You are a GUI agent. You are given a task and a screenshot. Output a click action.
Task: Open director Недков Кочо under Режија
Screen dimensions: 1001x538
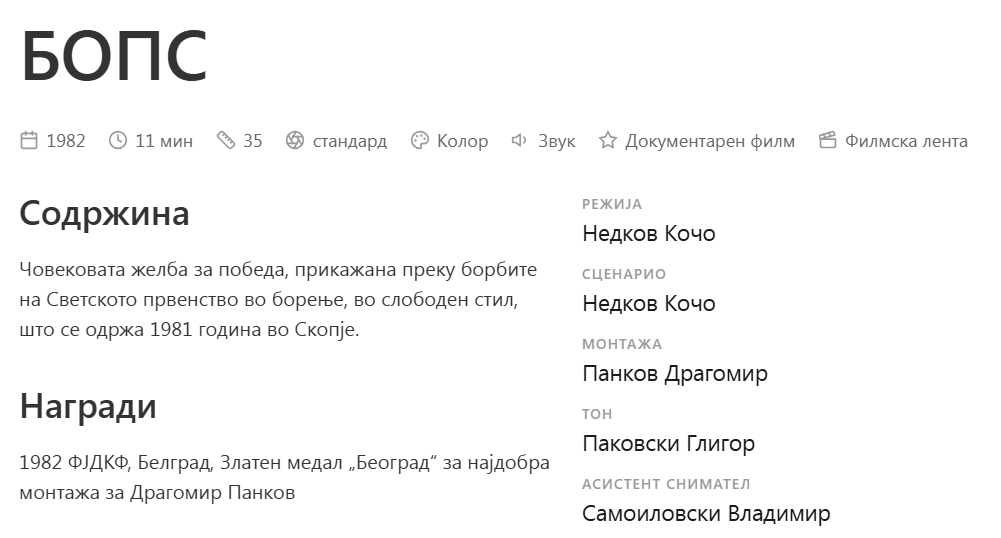point(649,234)
